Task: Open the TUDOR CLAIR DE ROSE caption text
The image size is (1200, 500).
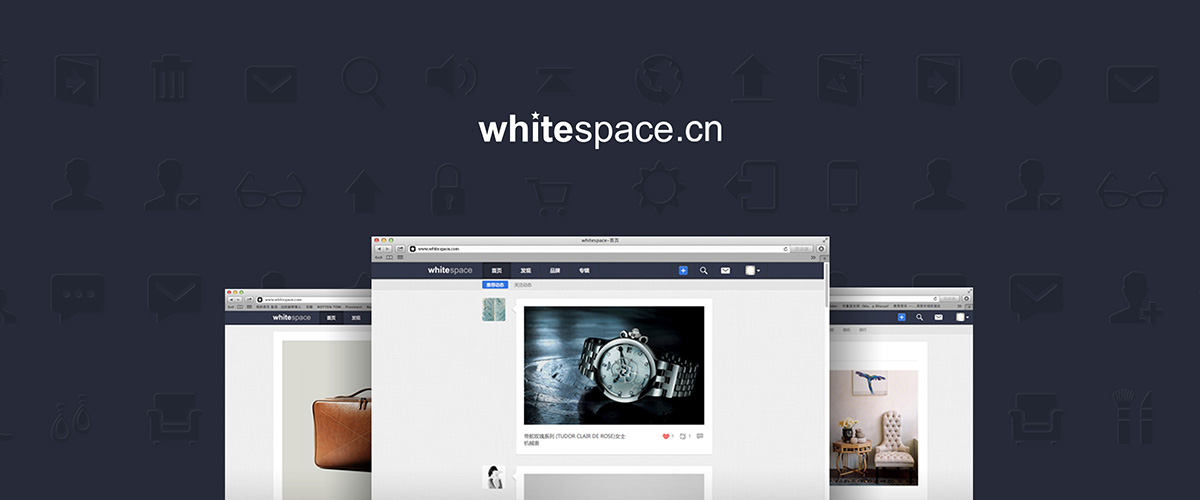Action: 575,440
